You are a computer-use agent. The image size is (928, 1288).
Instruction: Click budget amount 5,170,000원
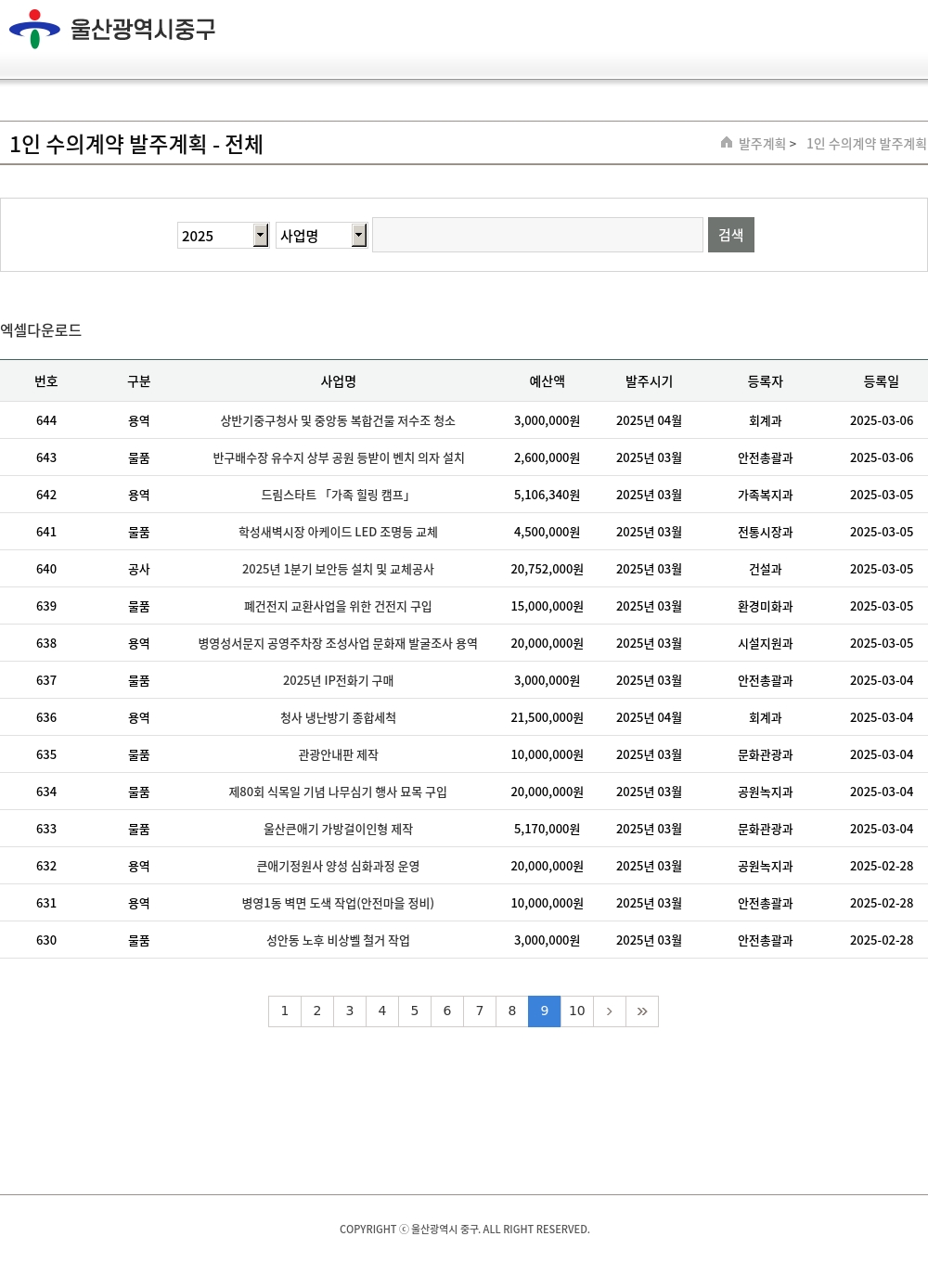548,829
